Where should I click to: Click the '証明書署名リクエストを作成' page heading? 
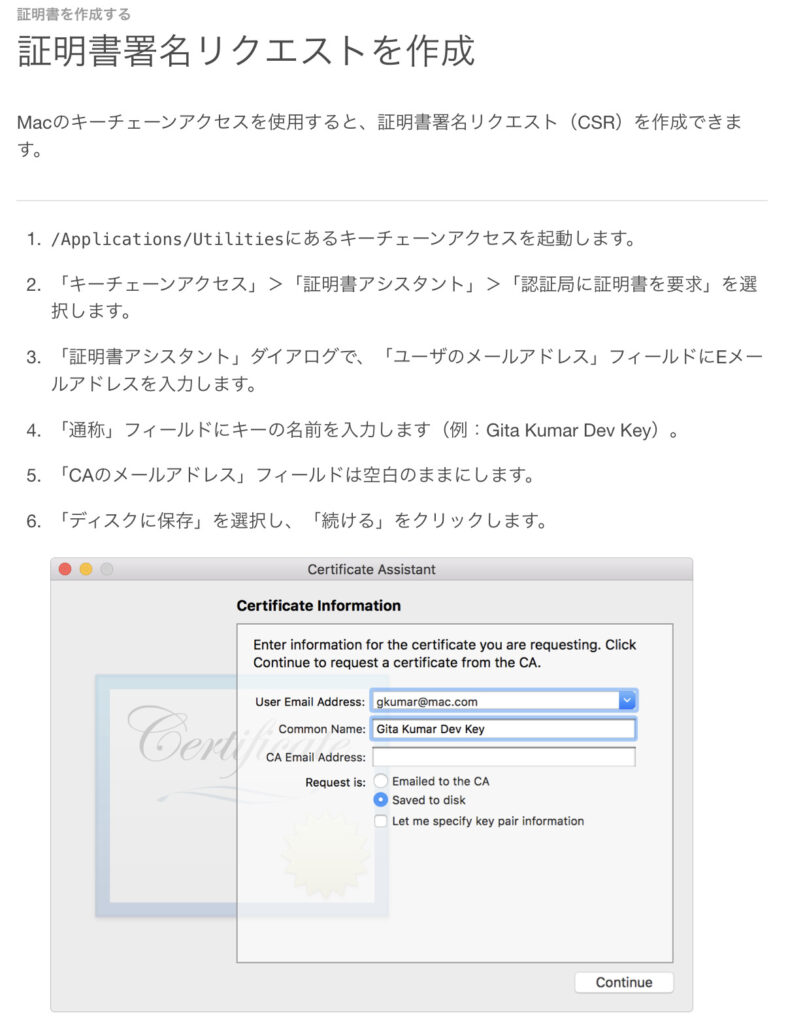coord(245,50)
